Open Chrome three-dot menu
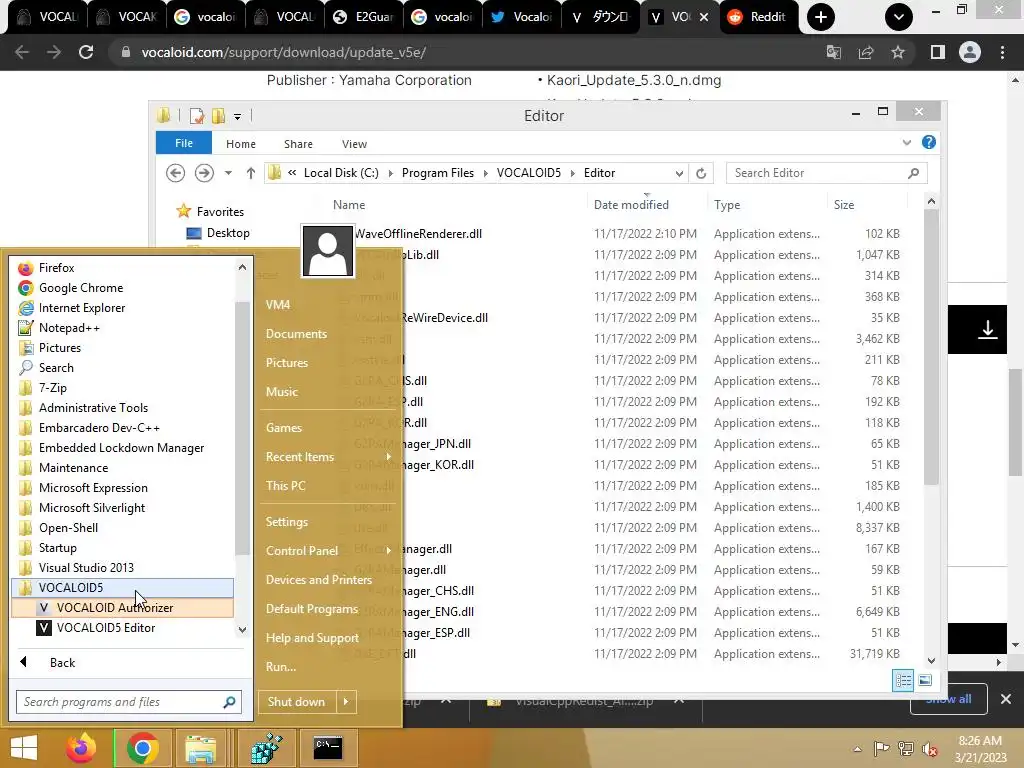The width and height of the screenshot is (1024, 768). (1002, 52)
